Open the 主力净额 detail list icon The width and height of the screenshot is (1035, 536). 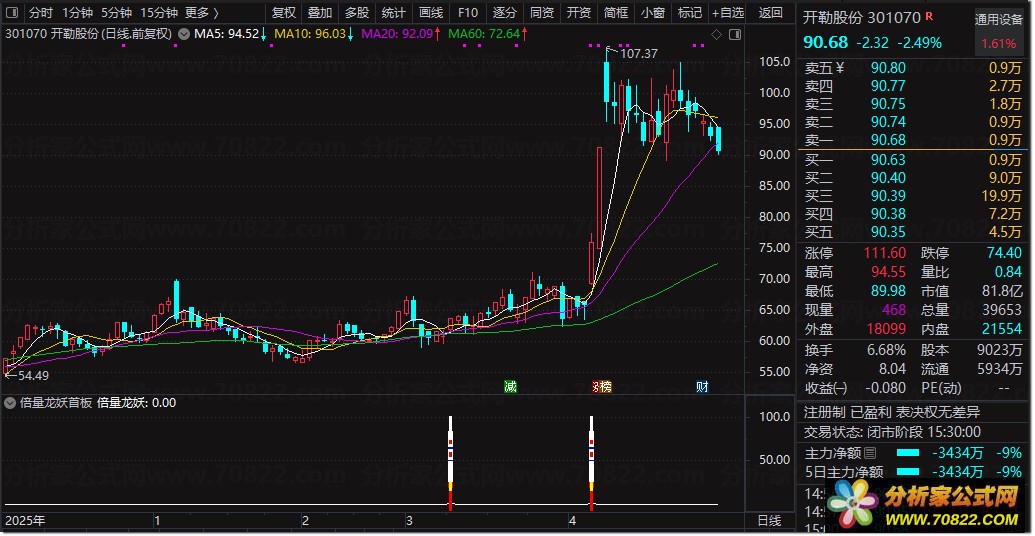point(870,453)
